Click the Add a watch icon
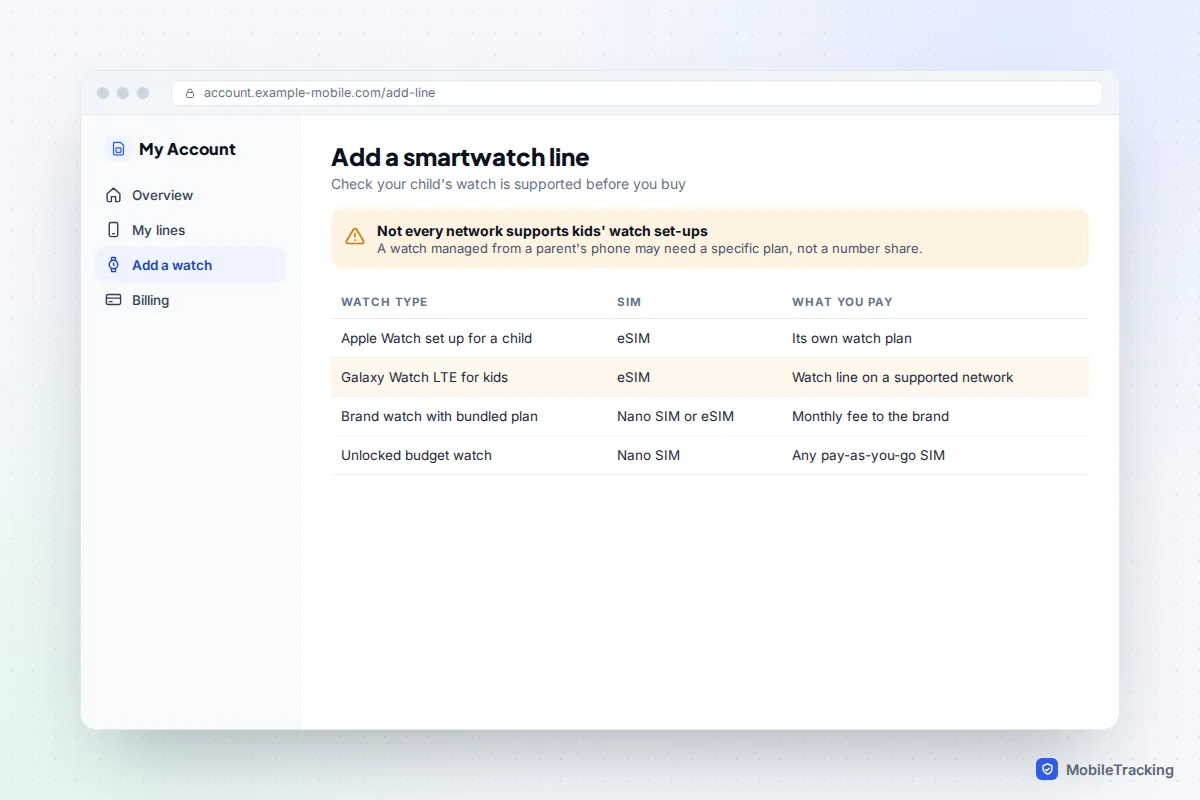 tap(113, 265)
